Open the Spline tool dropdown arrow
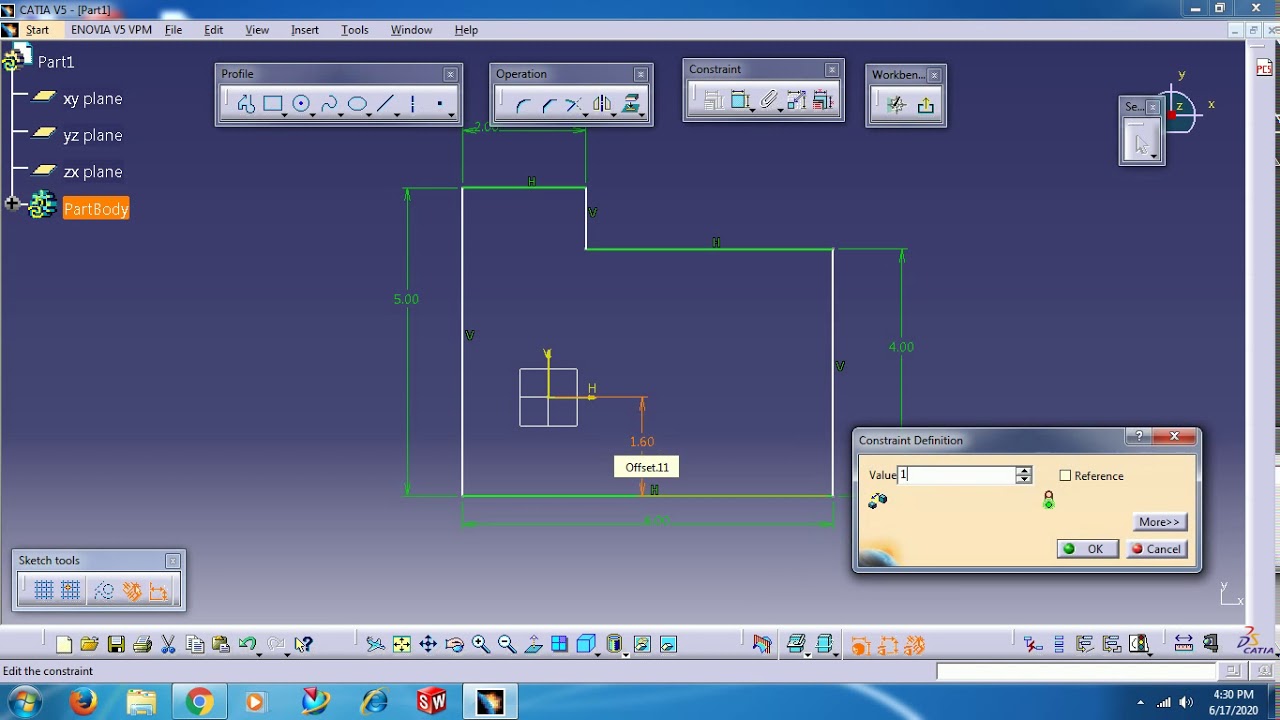The image size is (1280, 720). click(341, 115)
